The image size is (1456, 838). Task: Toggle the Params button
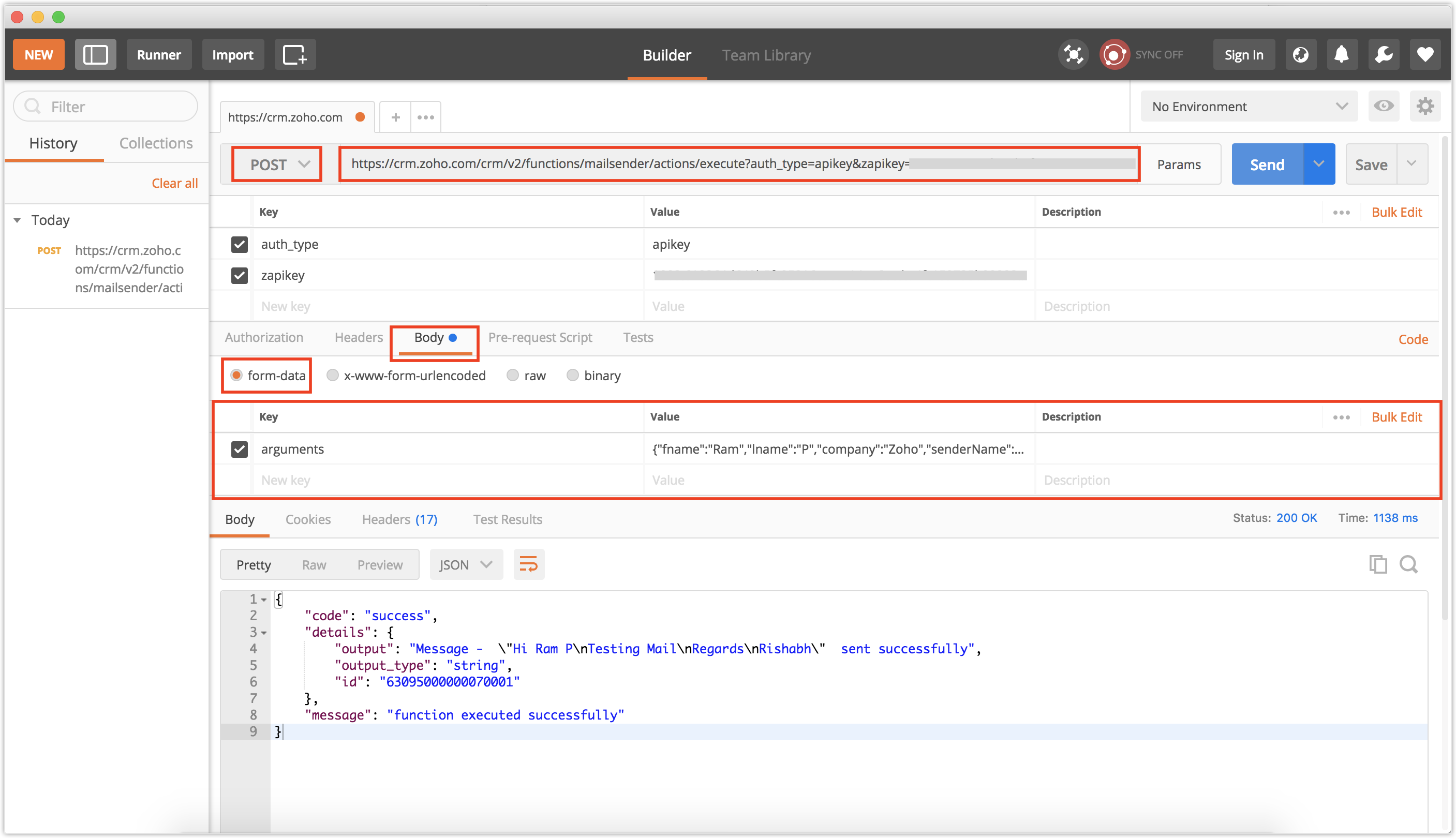(x=1179, y=164)
